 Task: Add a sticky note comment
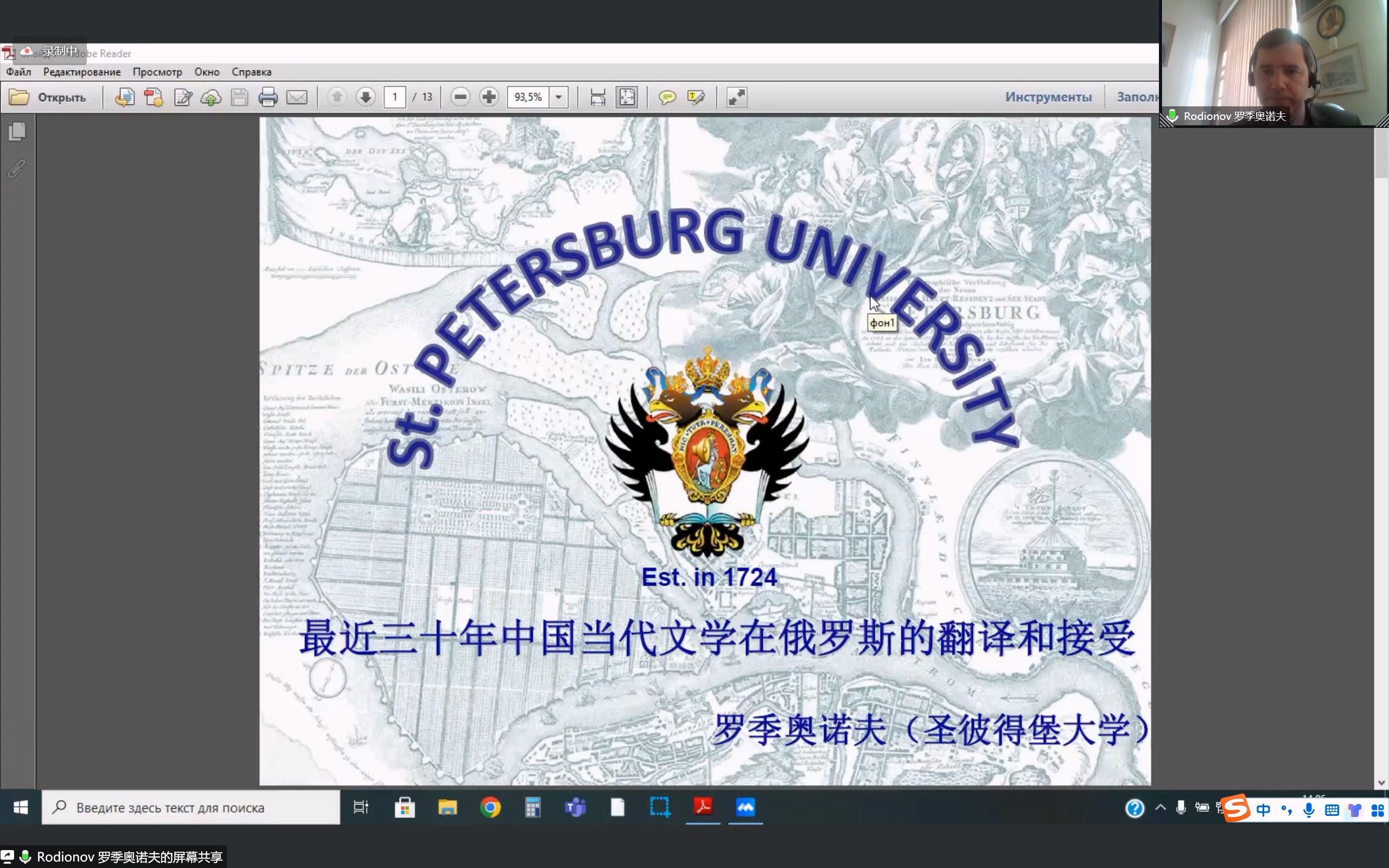point(667,97)
